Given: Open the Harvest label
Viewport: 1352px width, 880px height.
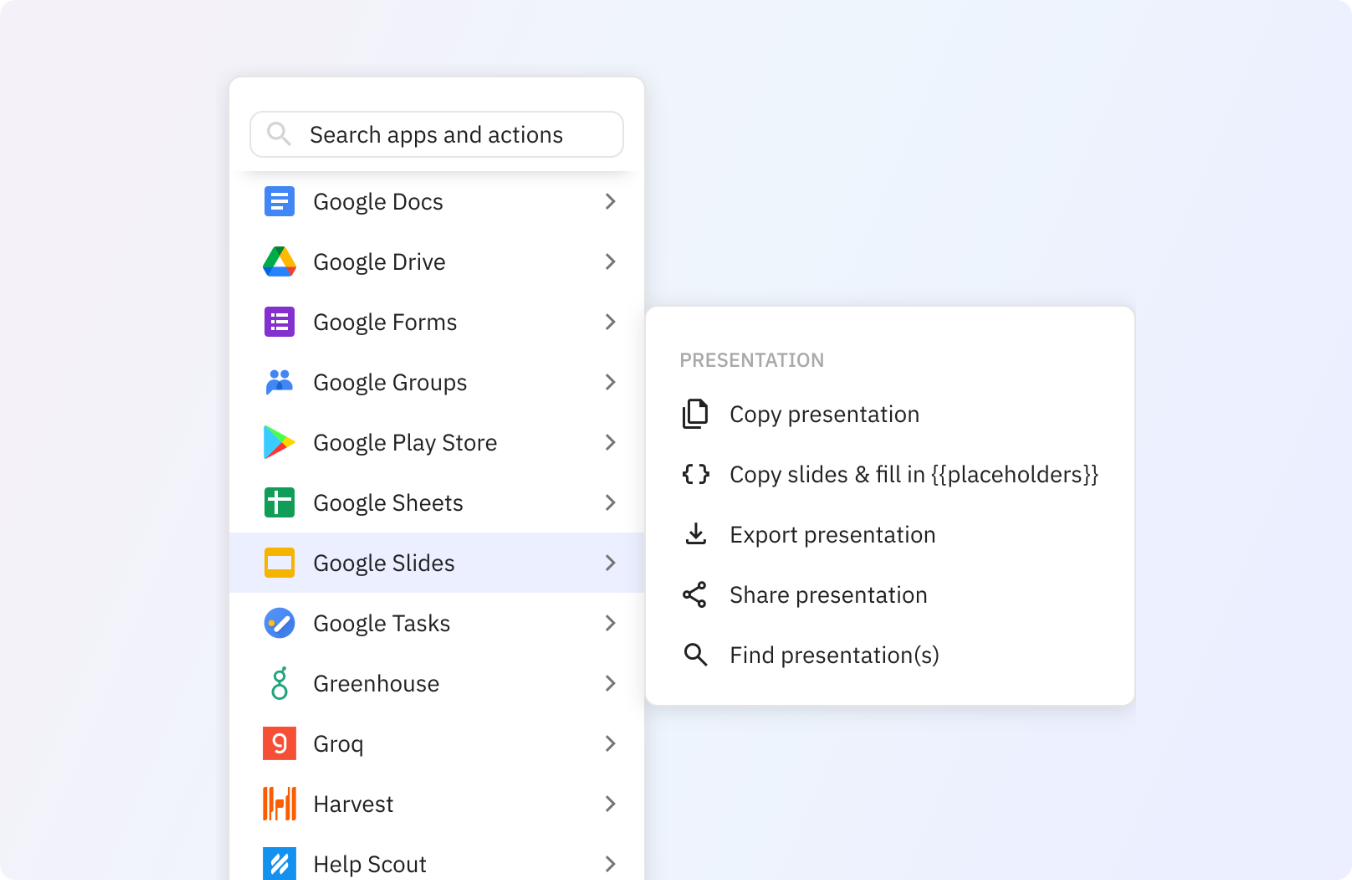Looking at the screenshot, I should point(353,804).
